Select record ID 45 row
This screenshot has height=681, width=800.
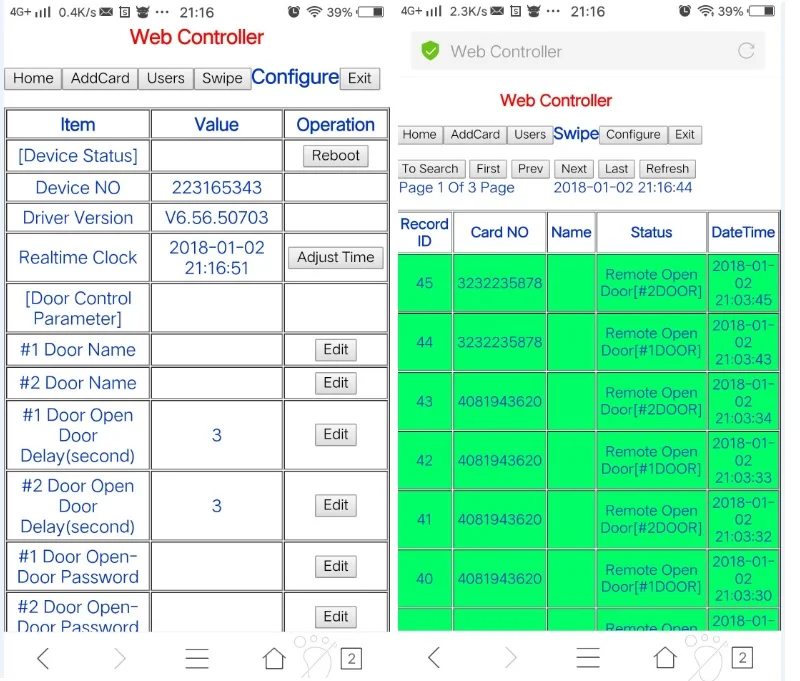[588, 283]
